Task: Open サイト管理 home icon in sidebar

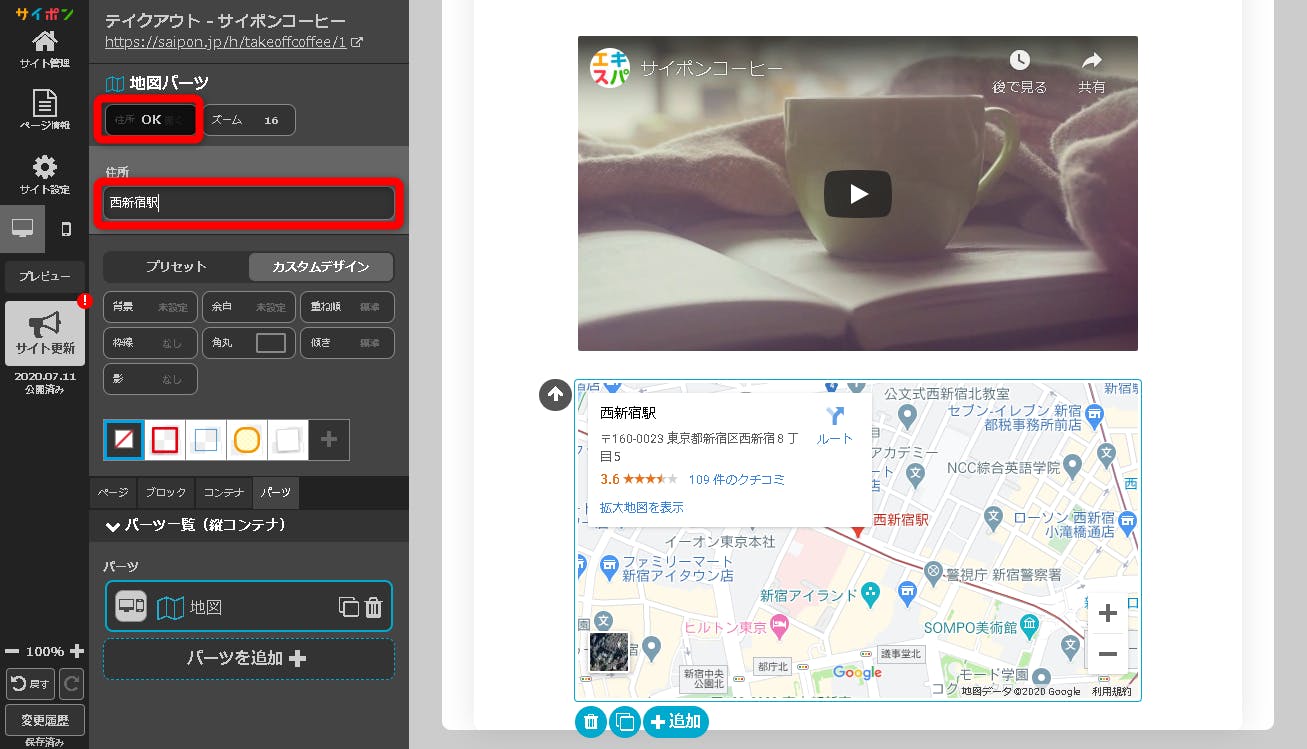Action: click(x=44, y=49)
